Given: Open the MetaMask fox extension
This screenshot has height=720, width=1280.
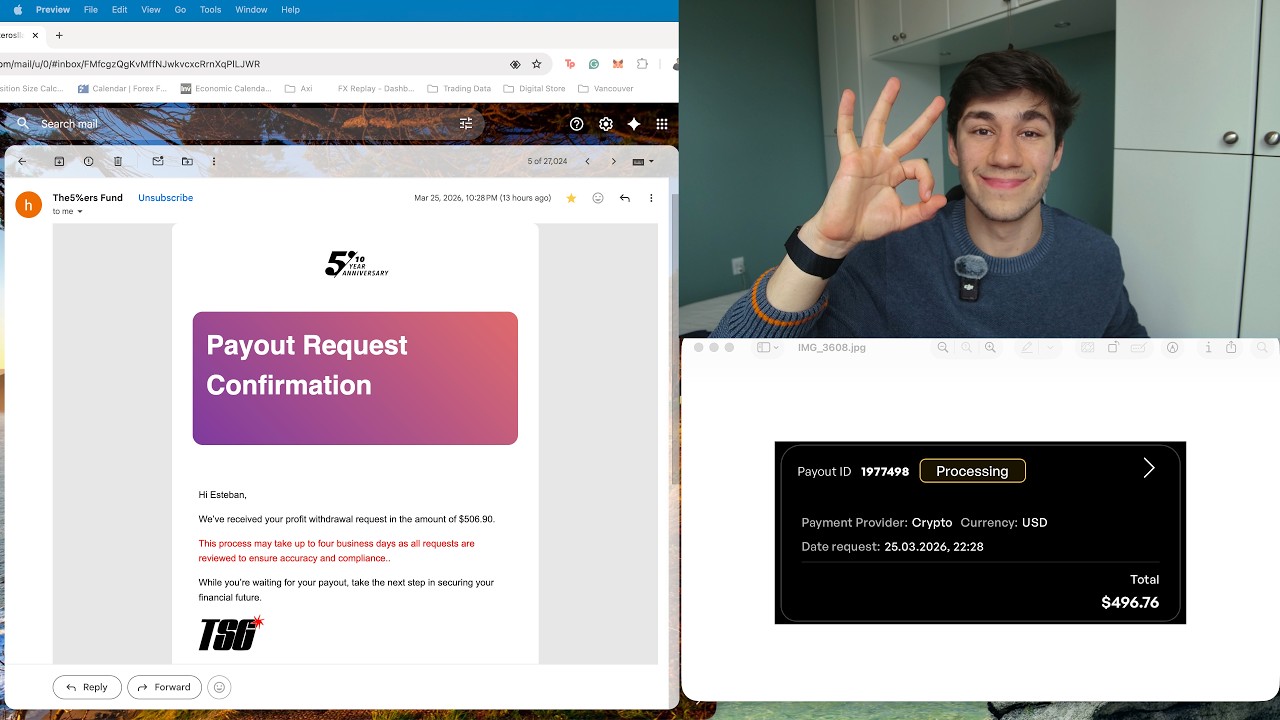Looking at the screenshot, I should [x=618, y=64].
